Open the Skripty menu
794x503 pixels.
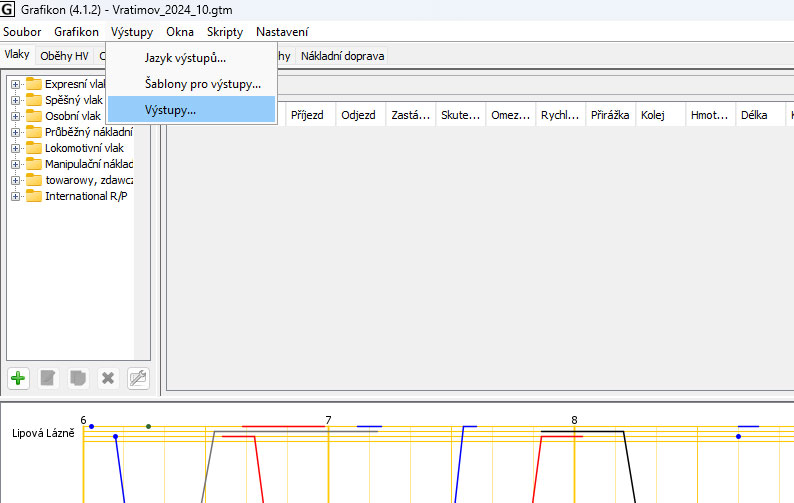pyautogui.click(x=225, y=32)
